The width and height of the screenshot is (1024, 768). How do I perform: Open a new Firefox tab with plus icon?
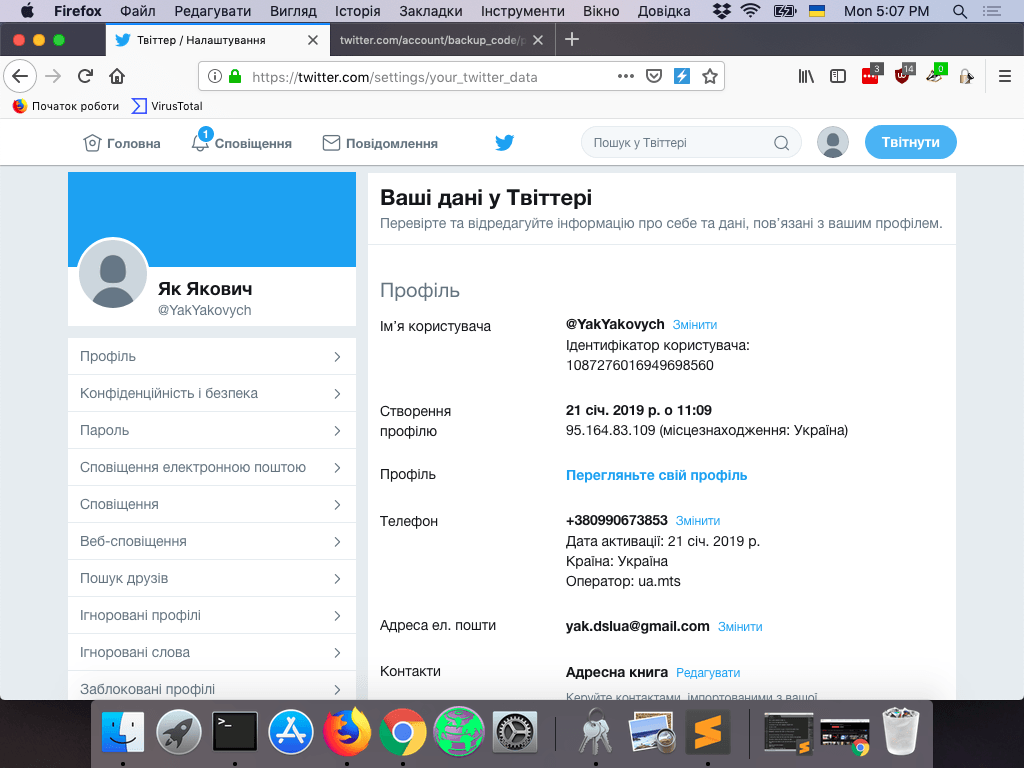click(572, 40)
